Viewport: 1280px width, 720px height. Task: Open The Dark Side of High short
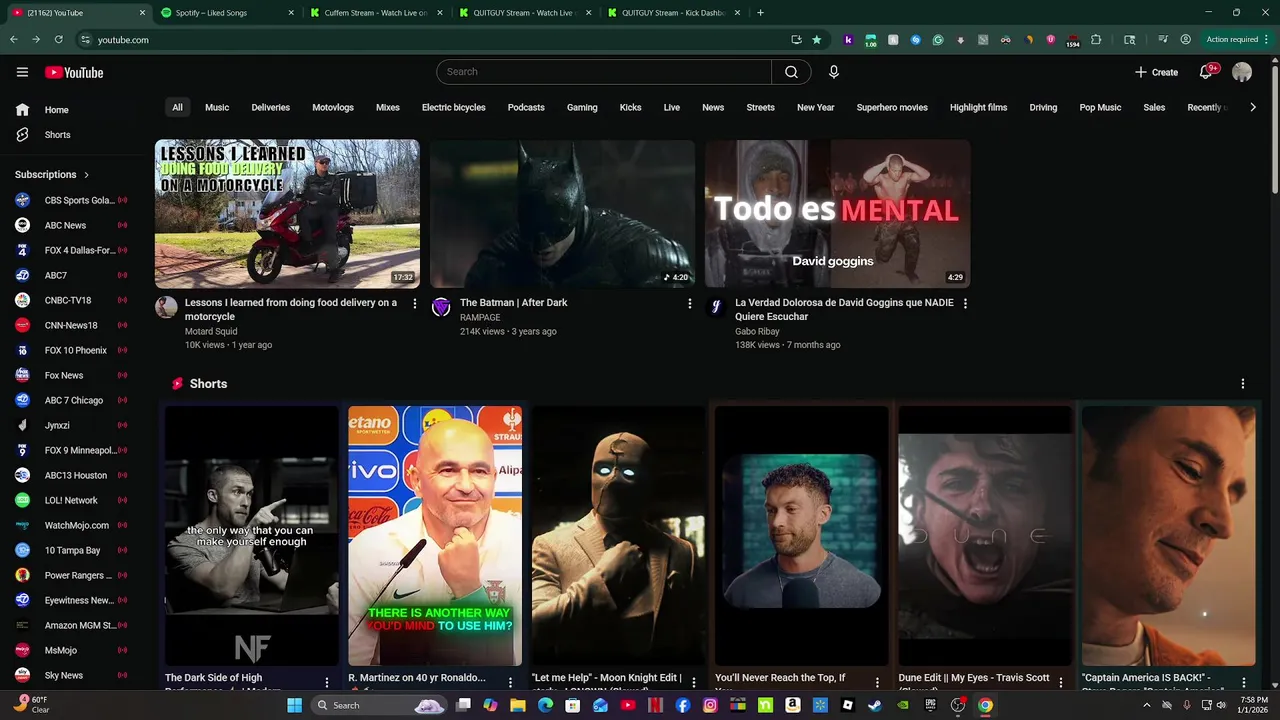pos(252,535)
